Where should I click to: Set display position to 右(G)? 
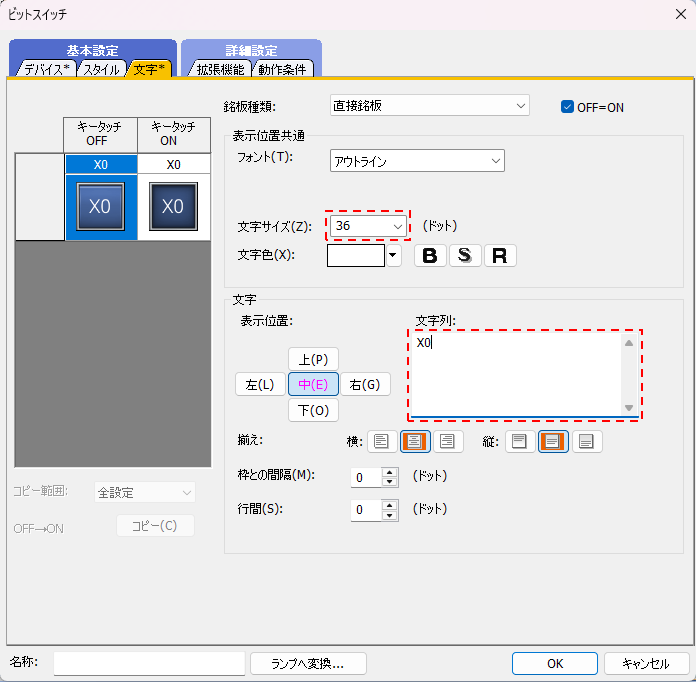[x=365, y=384]
